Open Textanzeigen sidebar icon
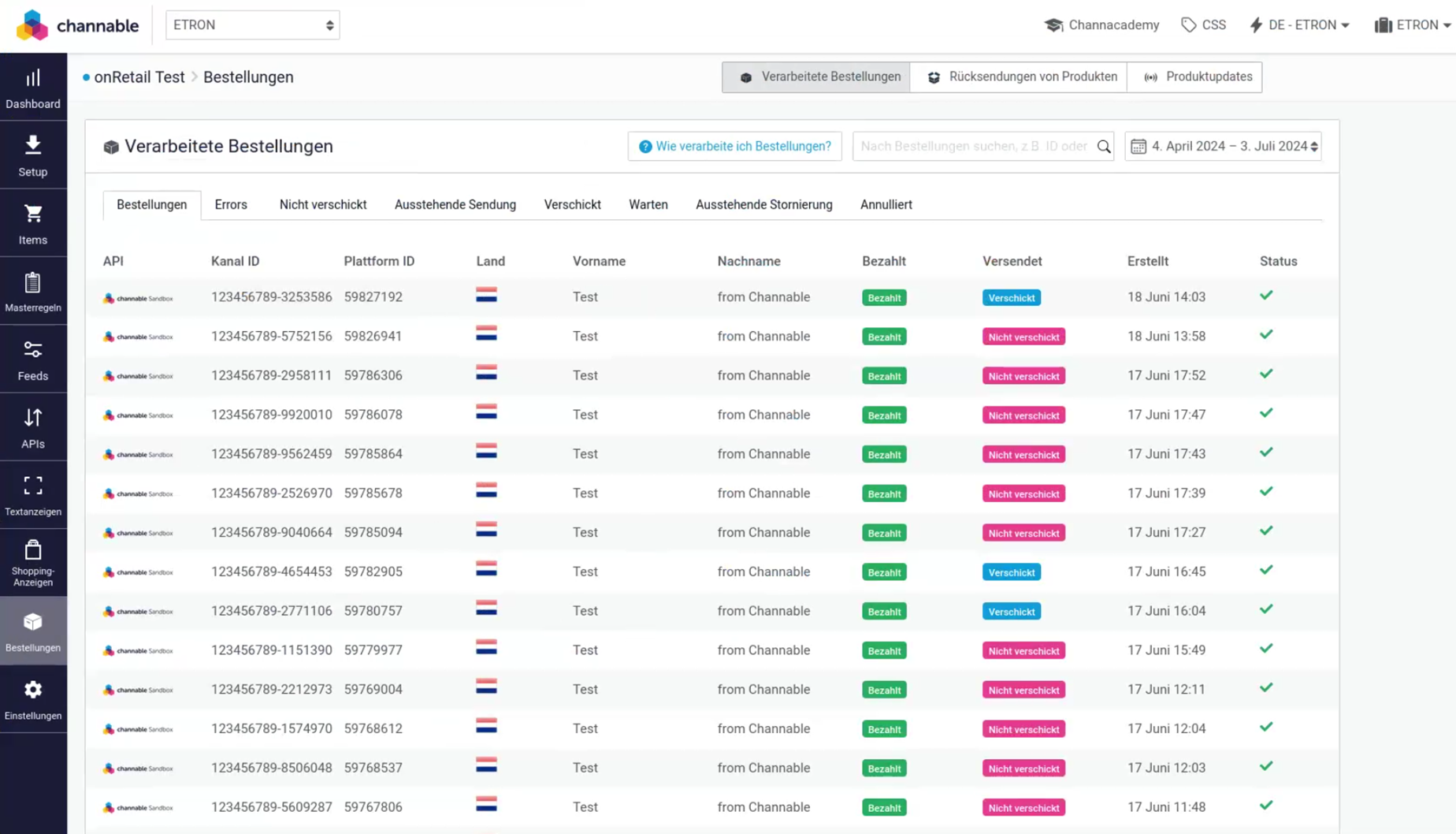1456x834 pixels. pos(33,495)
